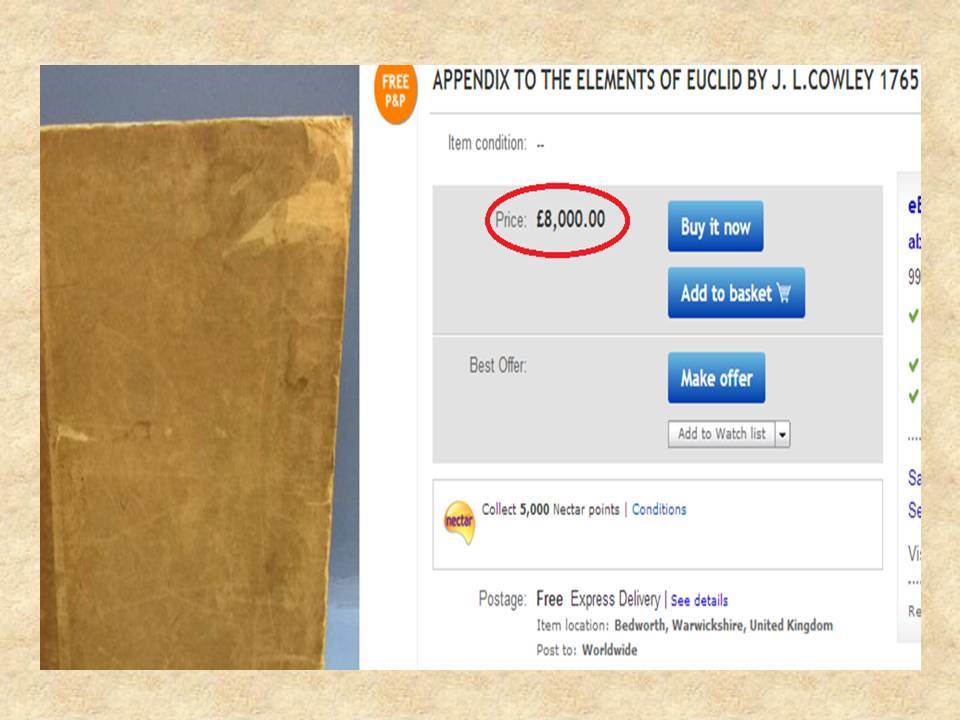The image size is (960, 720).
Task: Click the Item condition label
Action: pyautogui.click(x=487, y=143)
